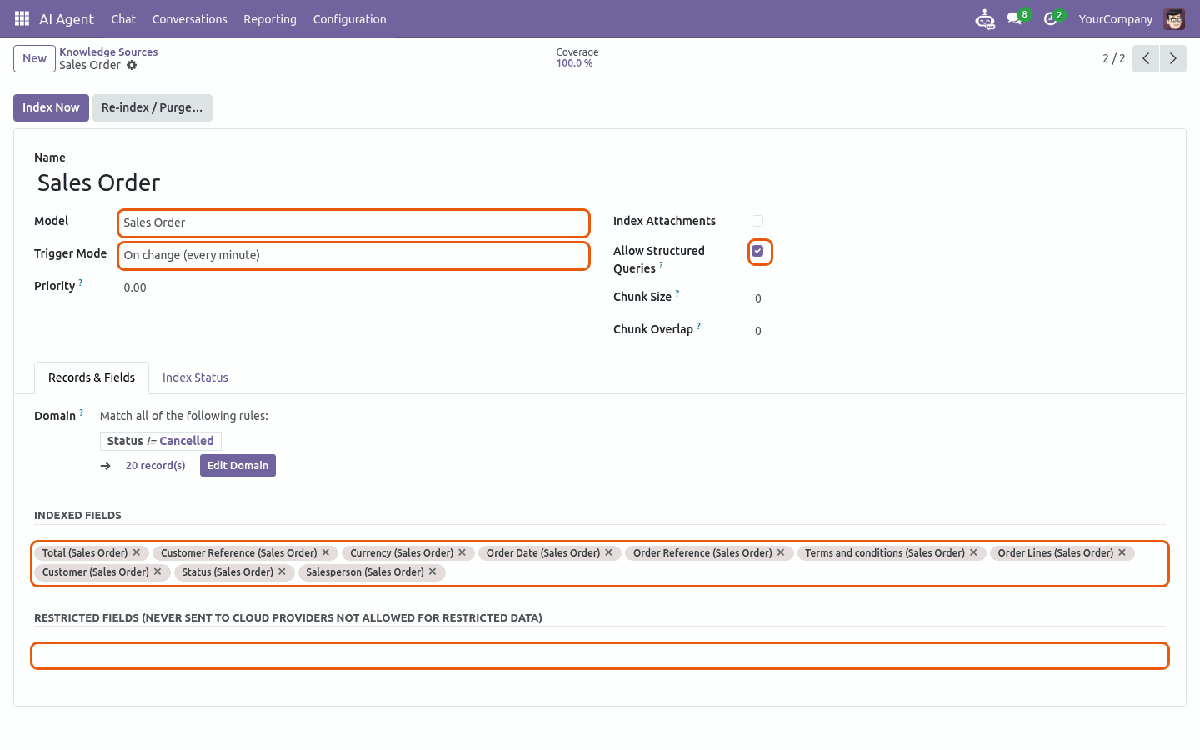Select the Records & Fields tab
This screenshot has height=750, width=1200.
[91, 378]
